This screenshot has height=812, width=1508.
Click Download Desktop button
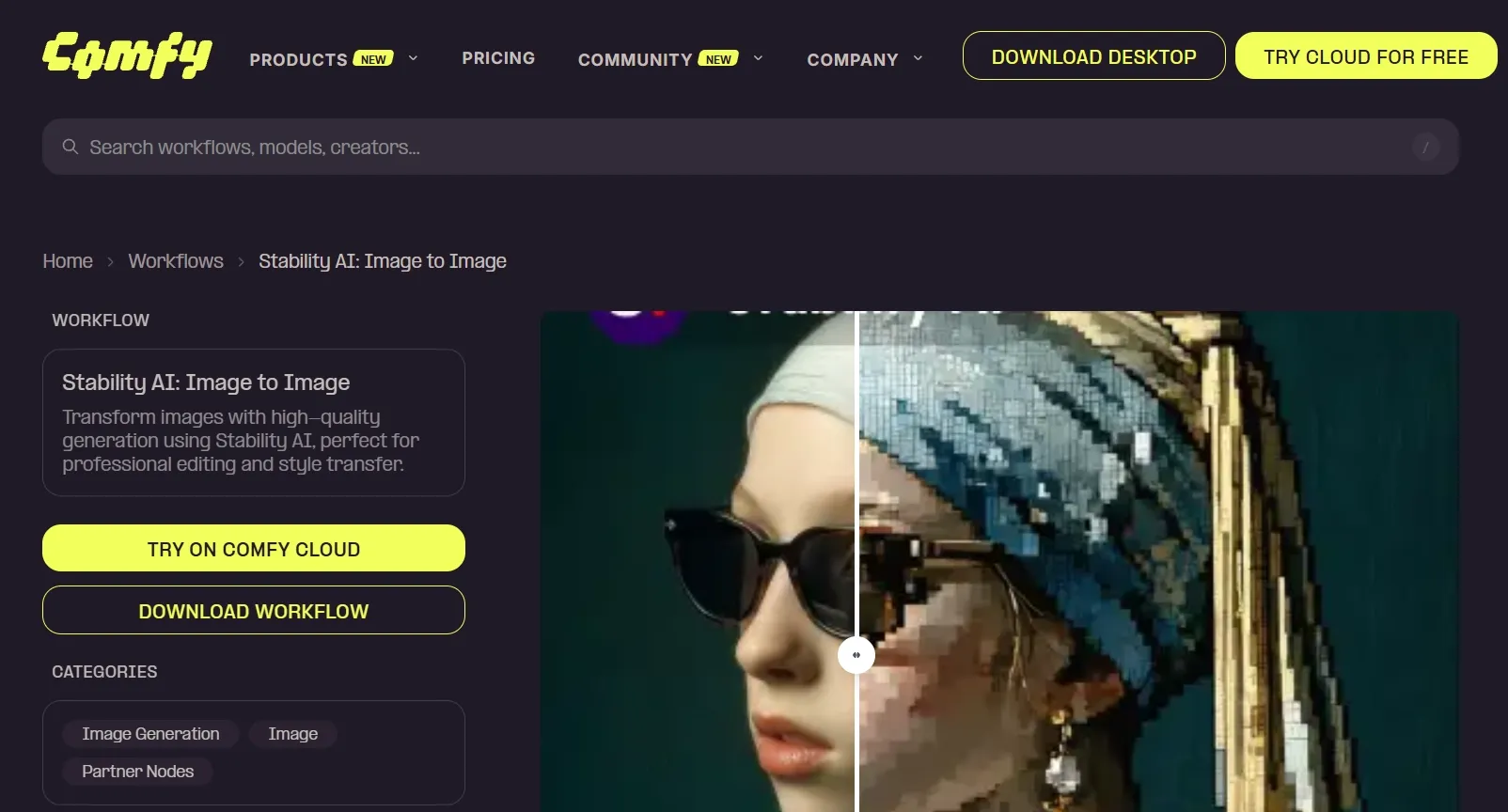1094,56
